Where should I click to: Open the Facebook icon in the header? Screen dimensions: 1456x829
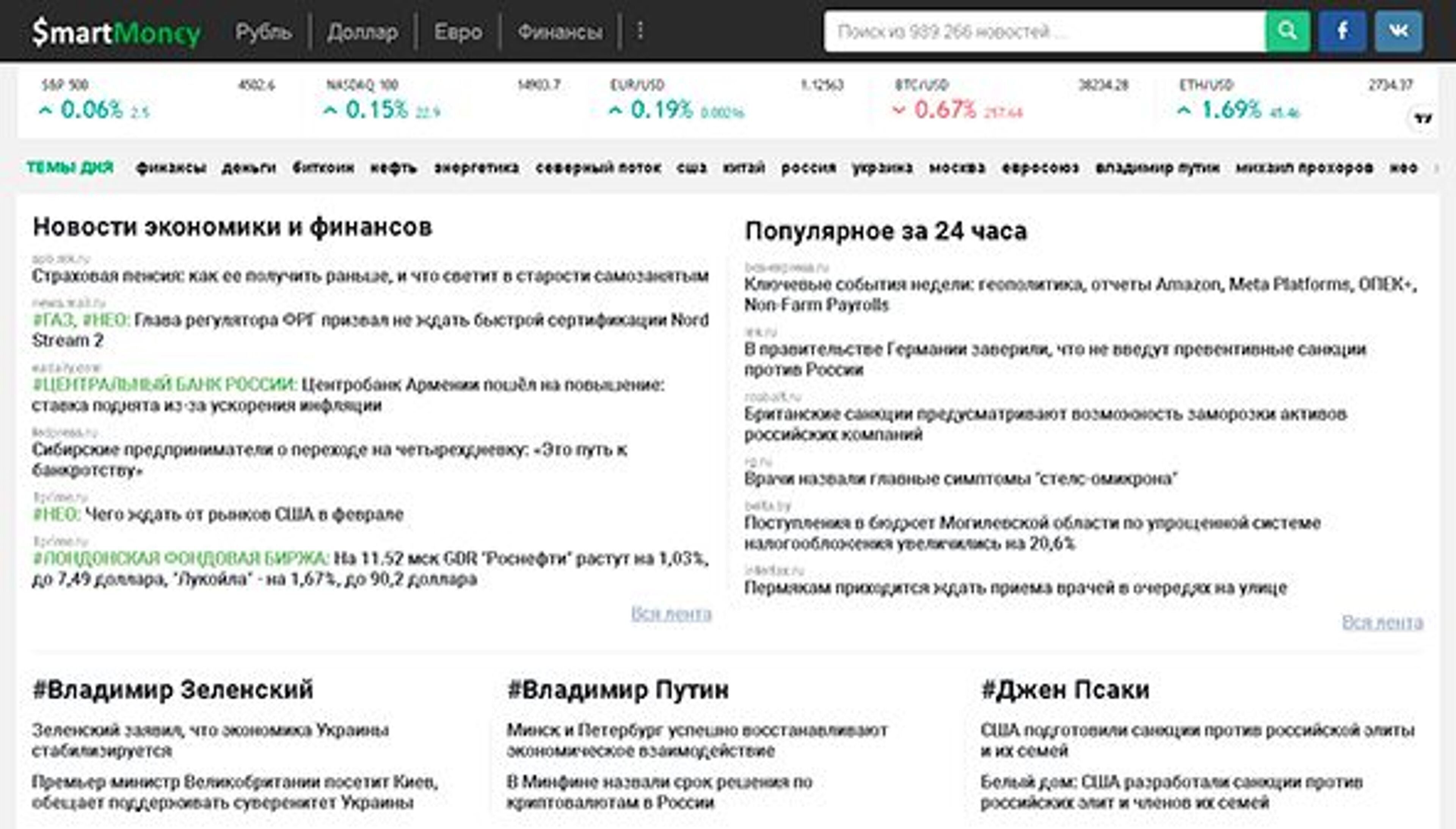point(1341,31)
